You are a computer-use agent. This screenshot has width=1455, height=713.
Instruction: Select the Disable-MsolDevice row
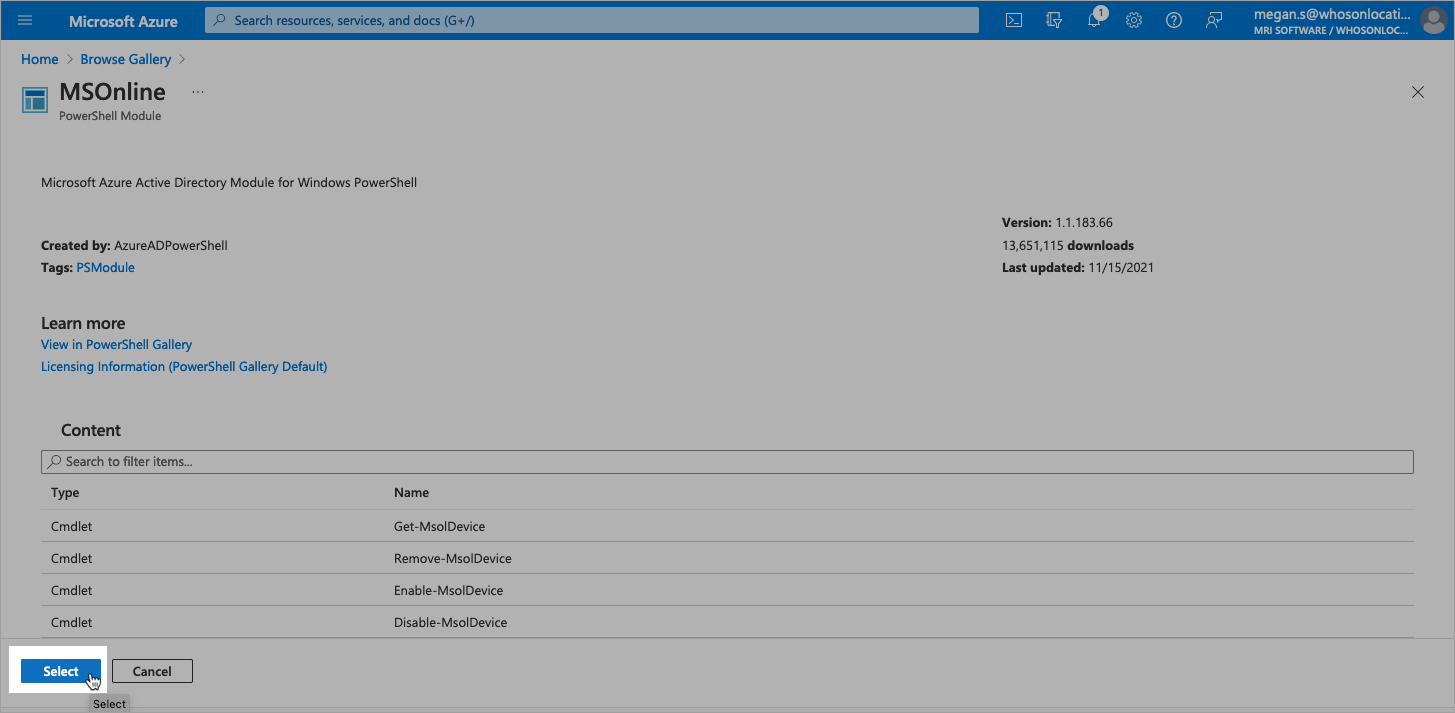coord(727,622)
